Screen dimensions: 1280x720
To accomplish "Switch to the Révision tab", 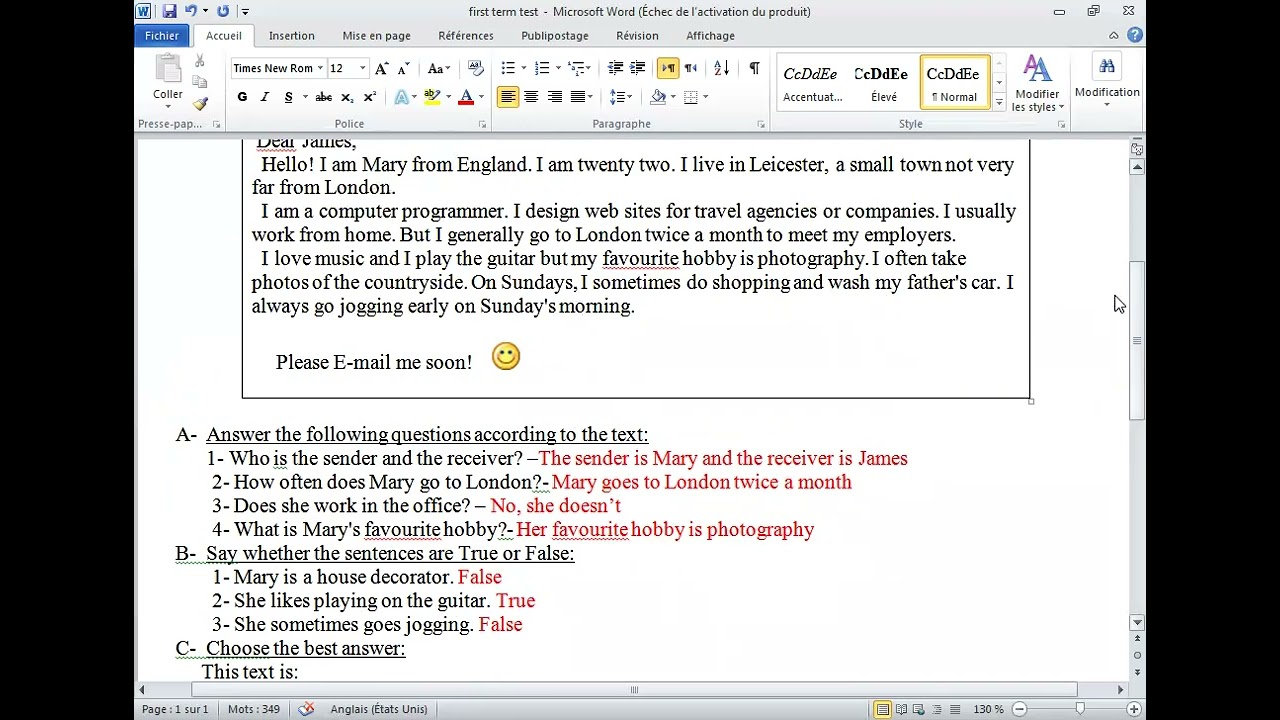I will [x=637, y=35].
